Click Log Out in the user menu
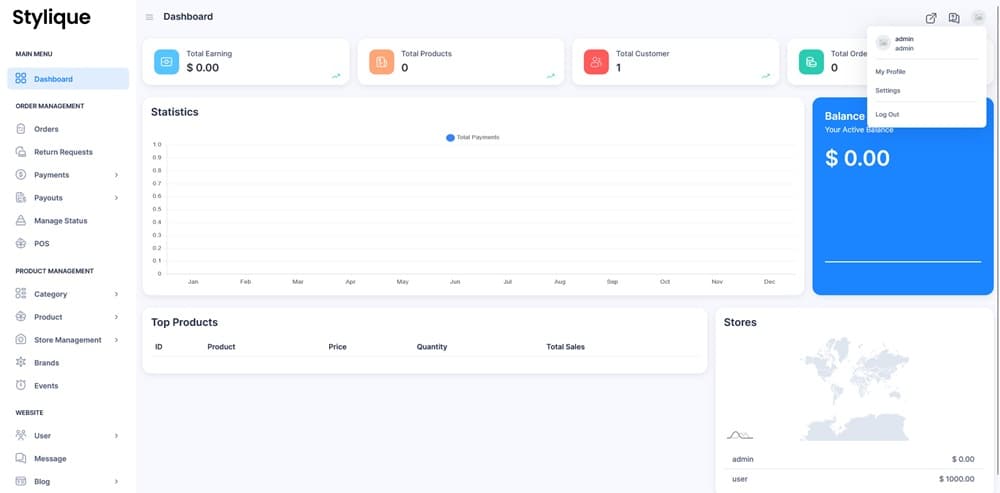1000x493 pixels. pos(887,114)
